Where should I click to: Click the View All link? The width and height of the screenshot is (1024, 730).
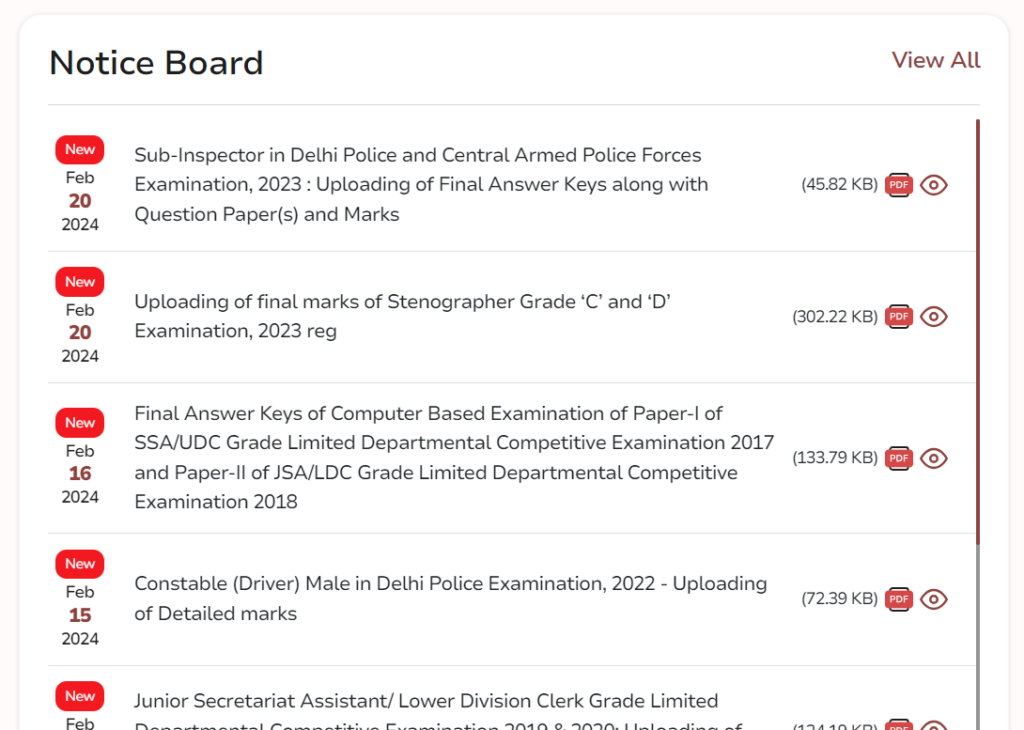pyautogui.click(x=935, y=60)
